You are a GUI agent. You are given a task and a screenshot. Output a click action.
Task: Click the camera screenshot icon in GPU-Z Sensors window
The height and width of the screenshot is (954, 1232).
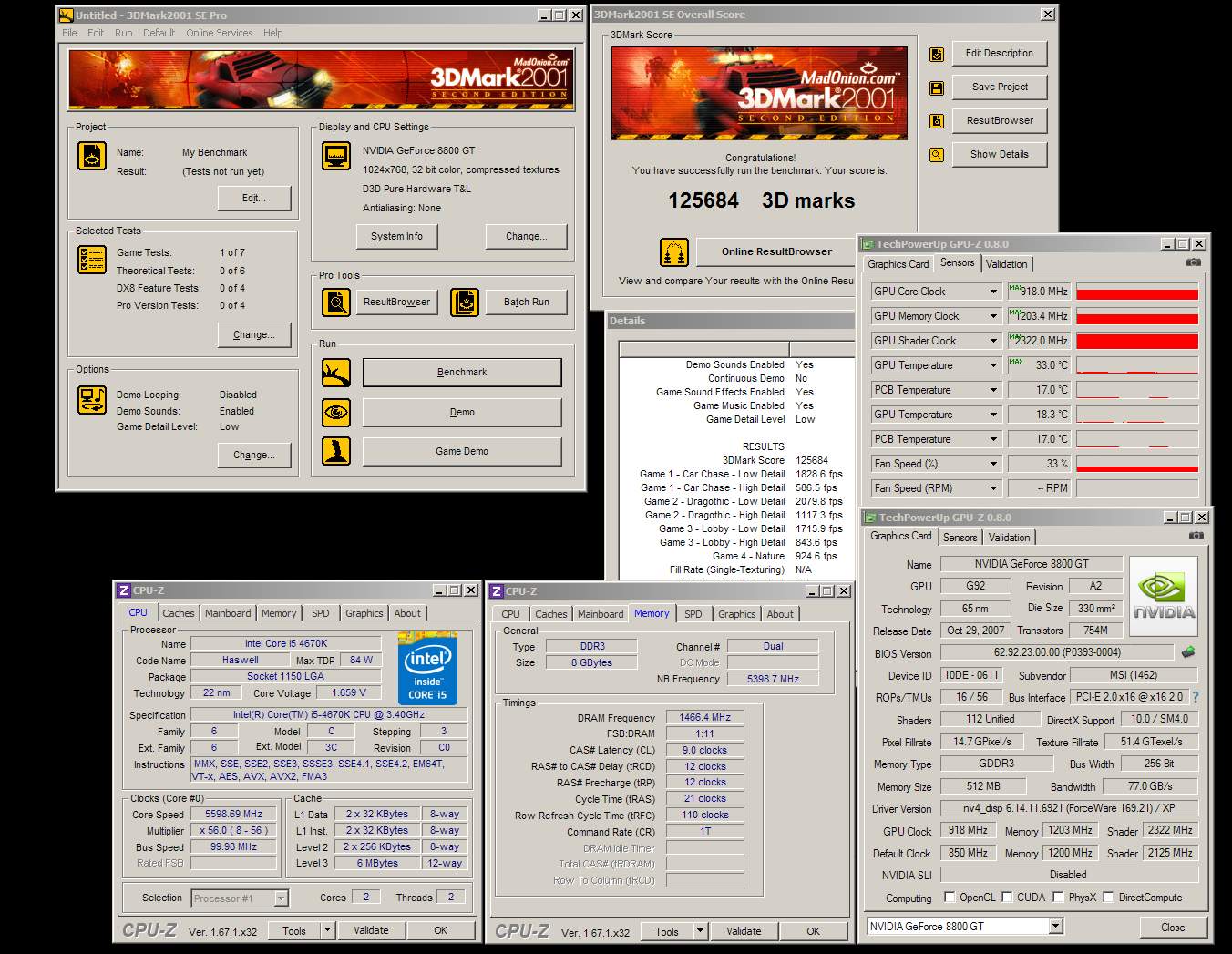(x=1193, y=262)
